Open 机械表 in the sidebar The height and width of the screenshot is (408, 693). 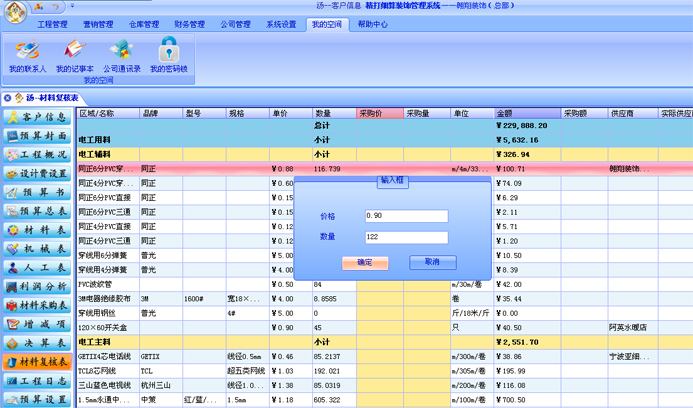point(37,249)
